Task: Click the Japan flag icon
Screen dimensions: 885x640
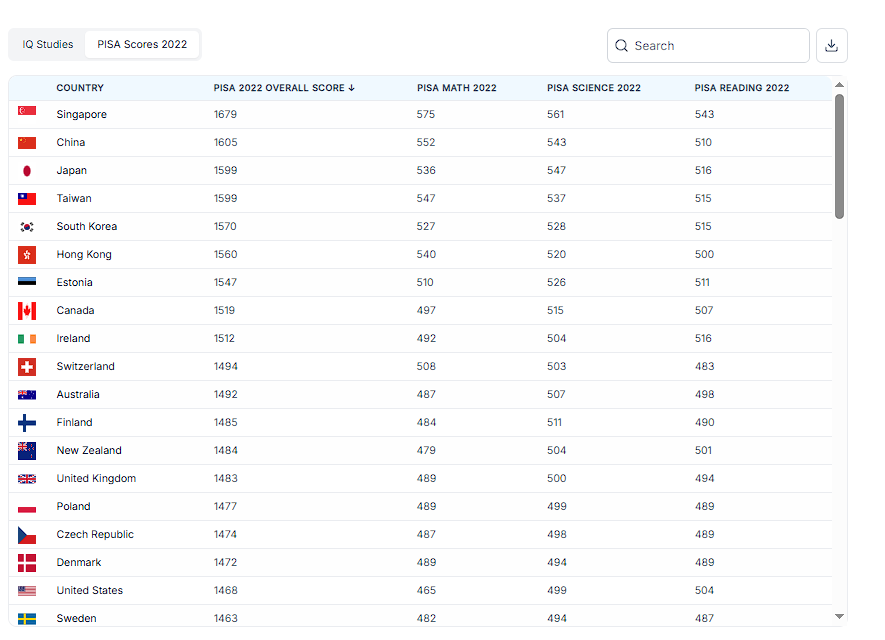Action: click(27, 171)
